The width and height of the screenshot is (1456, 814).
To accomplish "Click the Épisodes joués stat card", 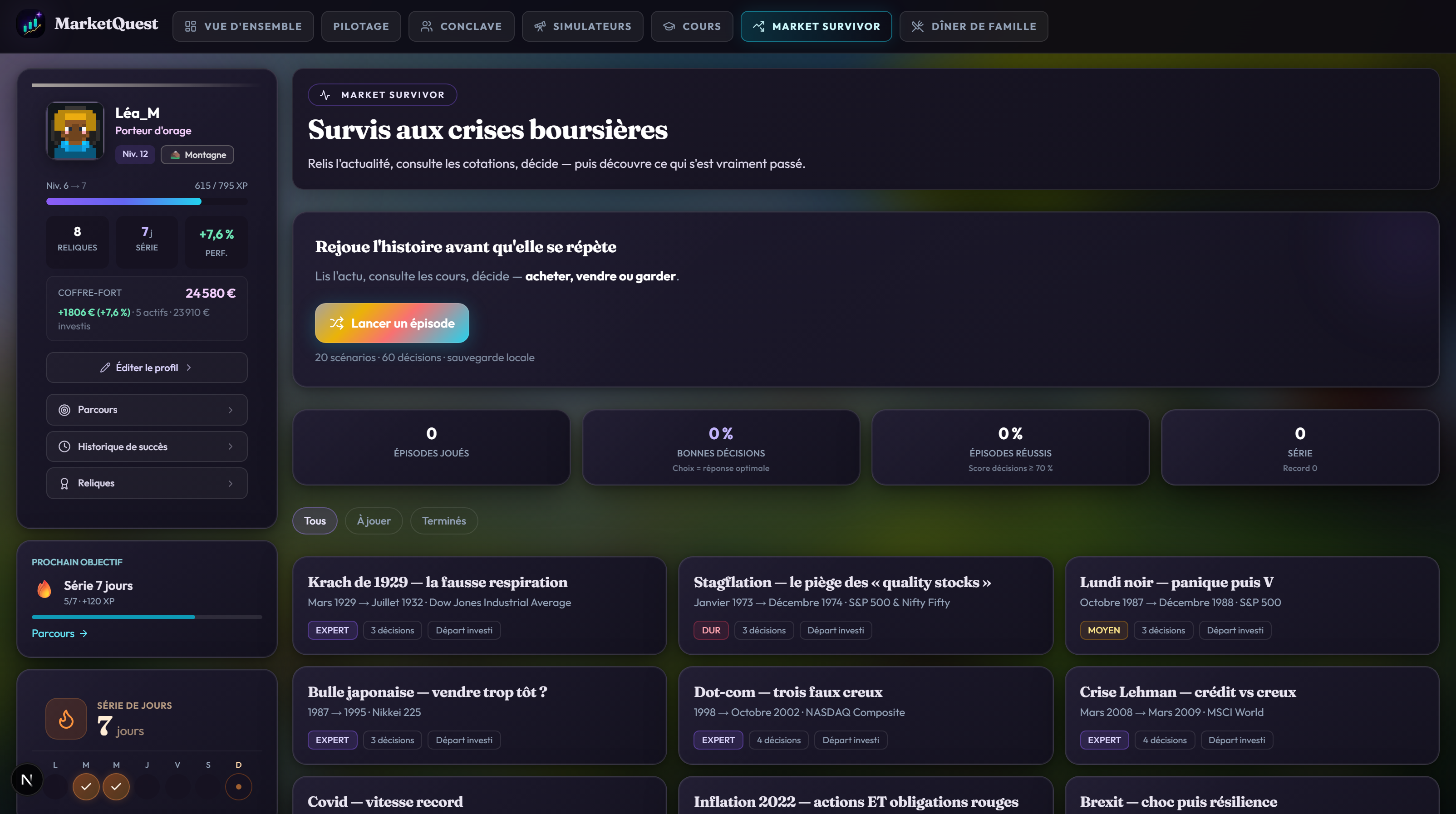I will click(431, 447).
